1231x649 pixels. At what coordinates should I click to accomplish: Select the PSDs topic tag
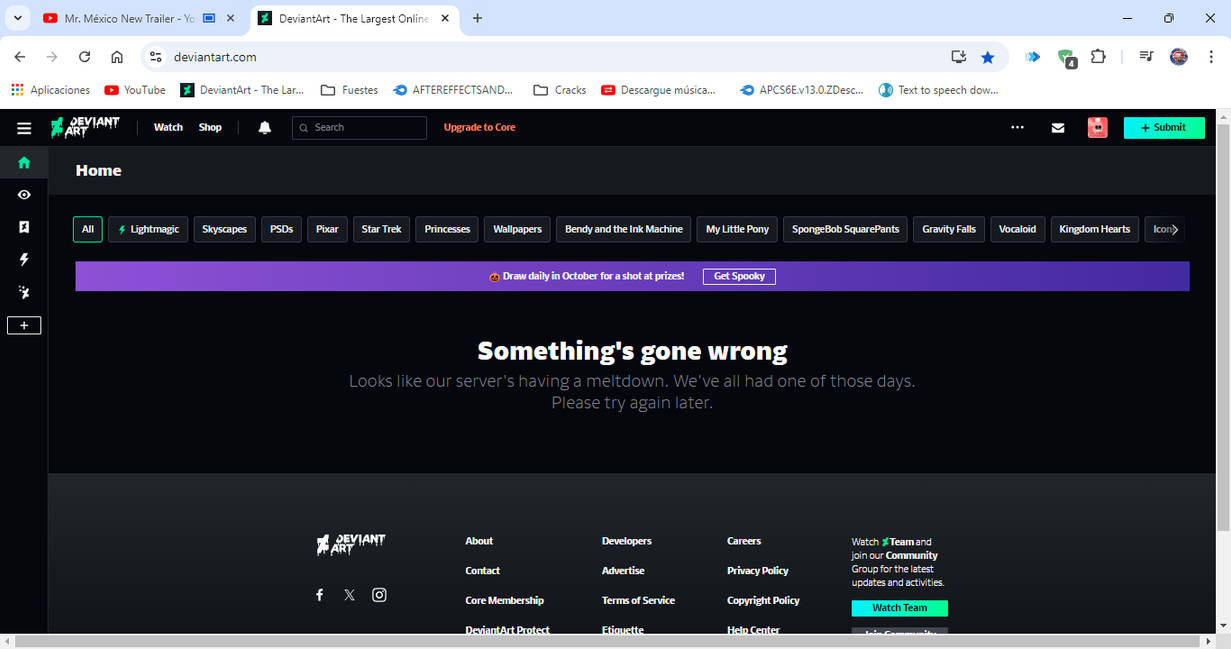[282, 229]
